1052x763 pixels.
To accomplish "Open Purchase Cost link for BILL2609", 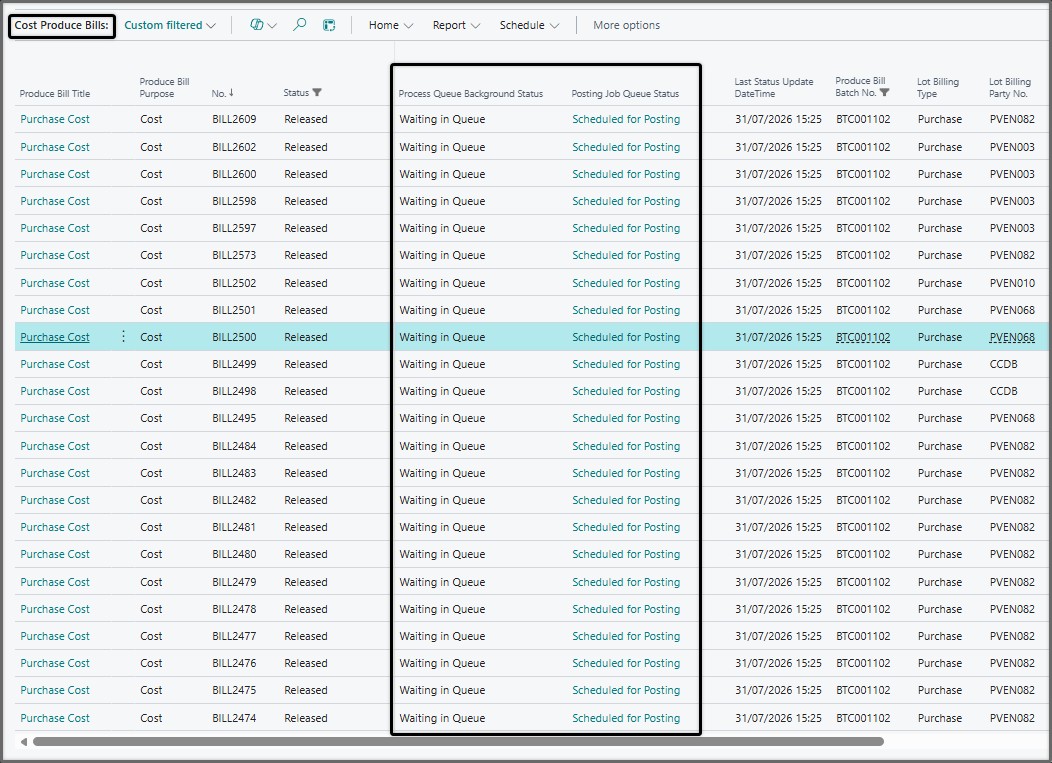I will point(55,119).
